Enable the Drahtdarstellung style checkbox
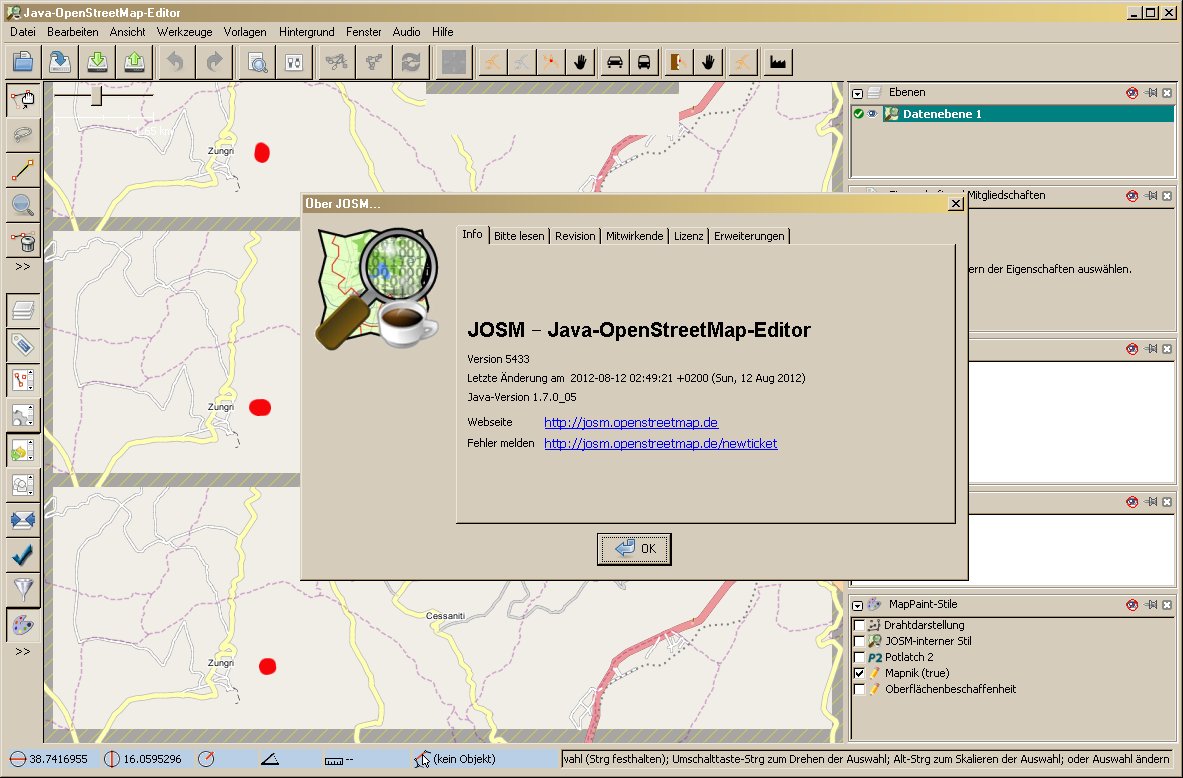 point(859,625)
